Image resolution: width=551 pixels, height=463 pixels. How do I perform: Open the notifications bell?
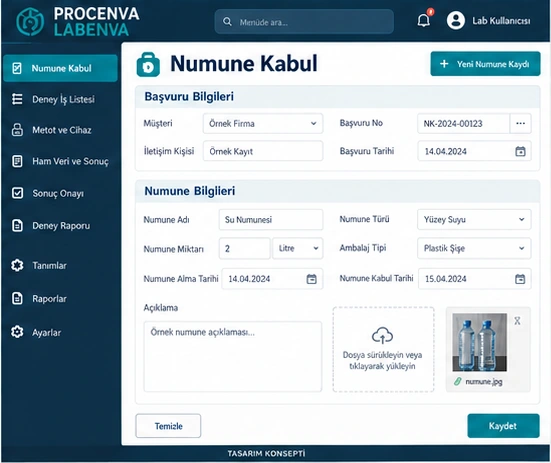pos(424,20)
